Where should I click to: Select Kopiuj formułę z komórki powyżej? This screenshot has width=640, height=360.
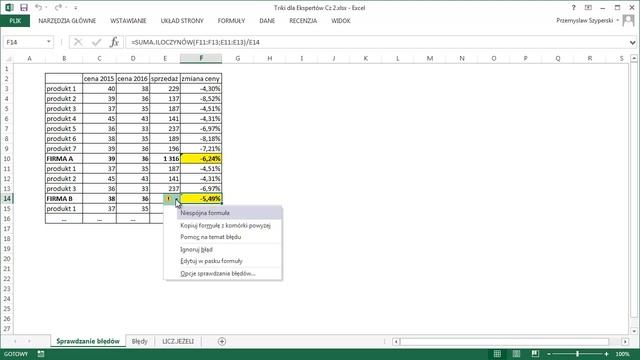(x=225, y=225)
